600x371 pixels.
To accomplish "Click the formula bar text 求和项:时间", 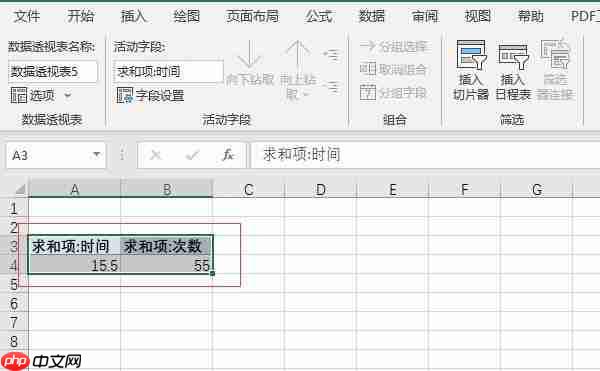I will click(302, 155).
